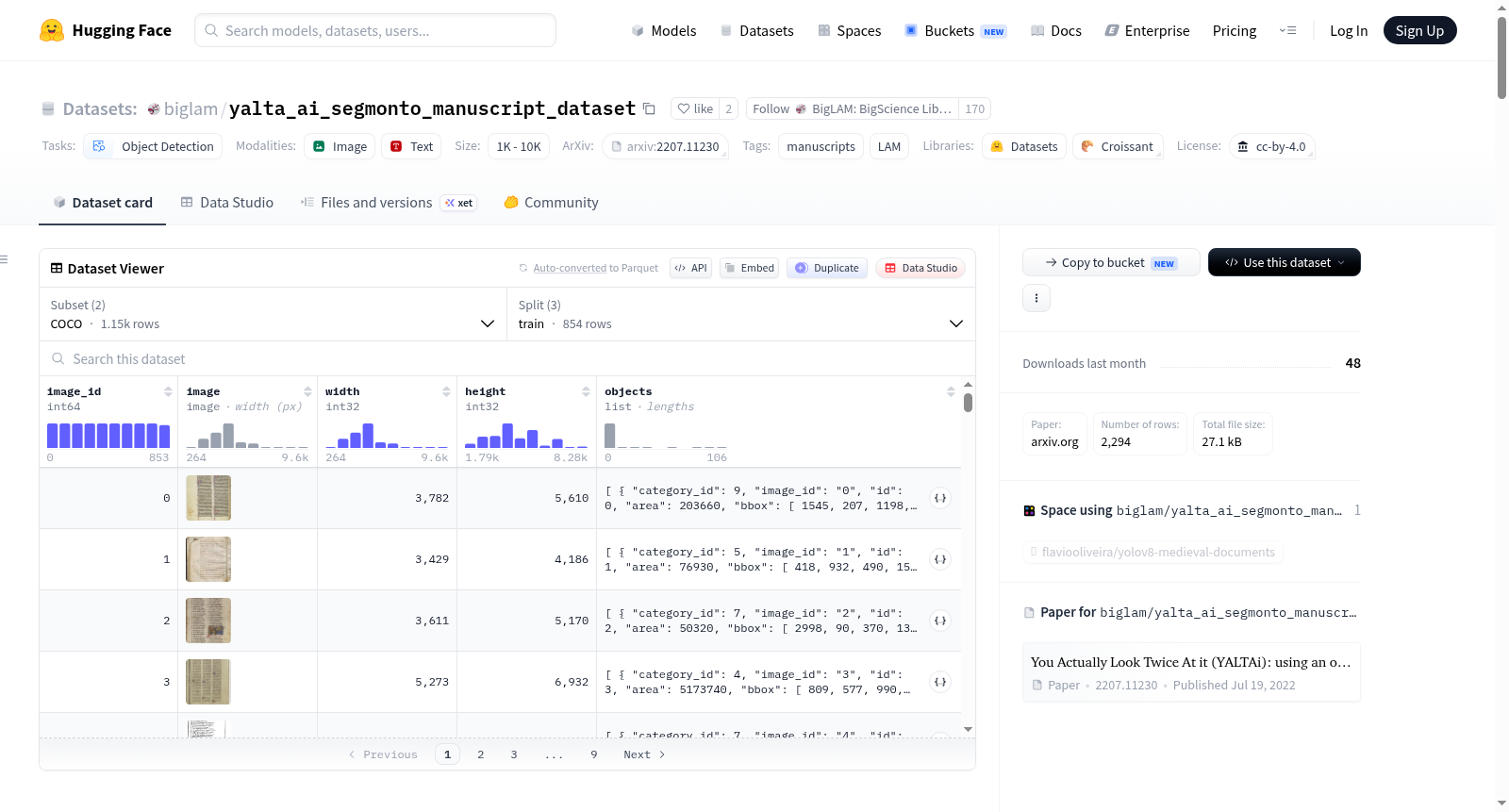Expand JSON for objects in row 3
The width and height of the screenshot is (1509, 812).
pos(940,682)
